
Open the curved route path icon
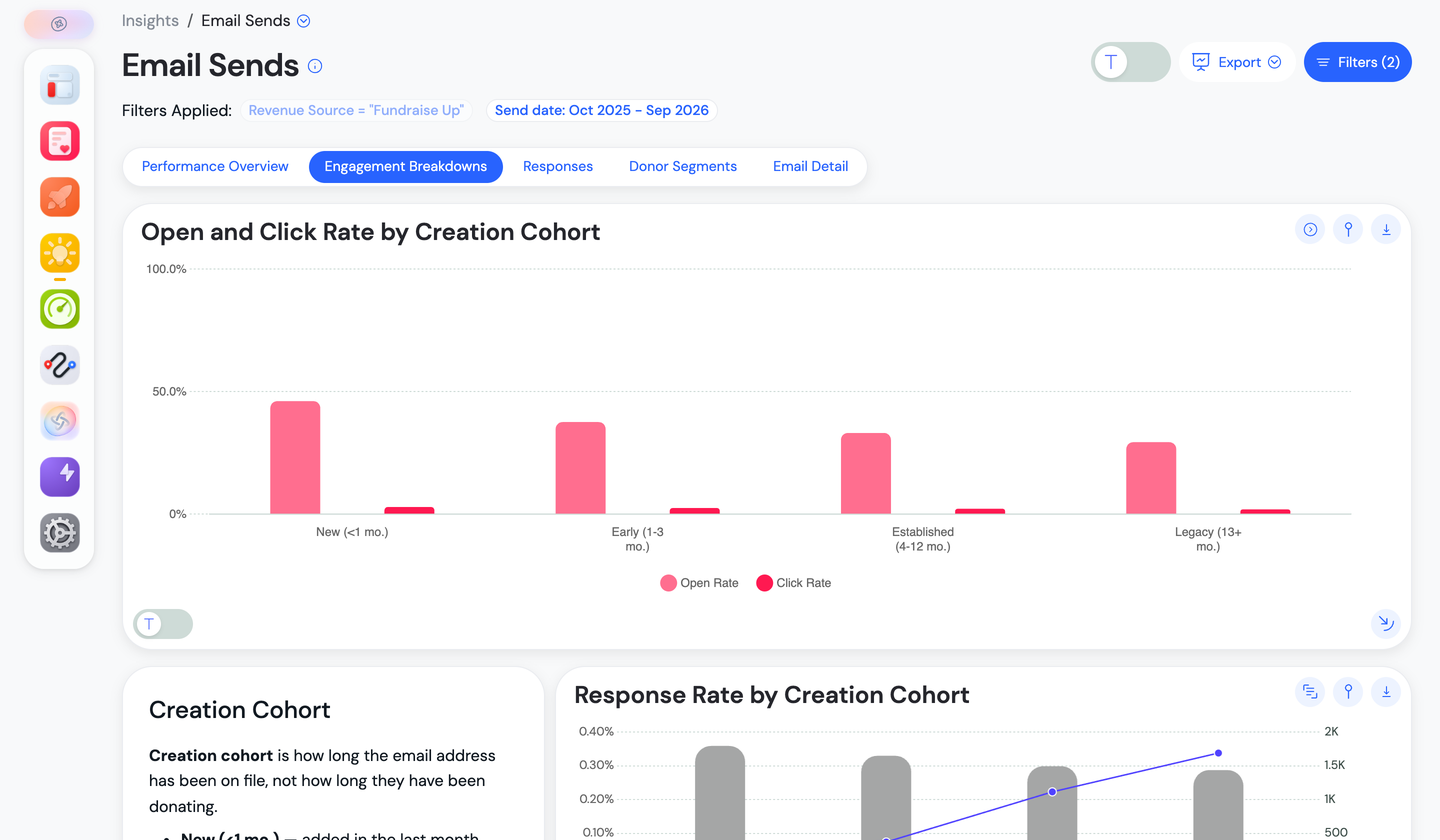(x=60, y=365)
